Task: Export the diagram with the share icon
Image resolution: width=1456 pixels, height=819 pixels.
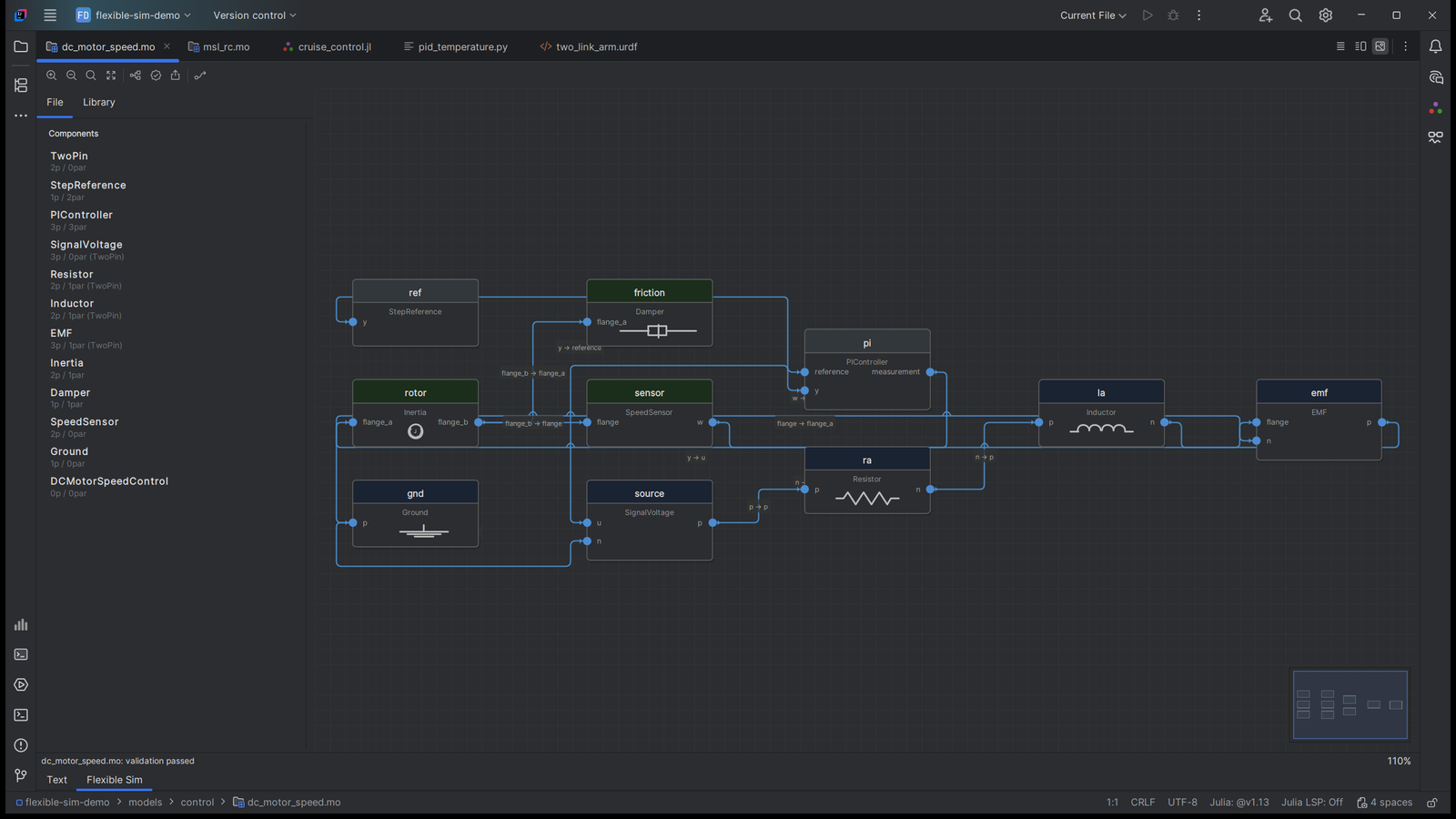Action: [176, 76]
